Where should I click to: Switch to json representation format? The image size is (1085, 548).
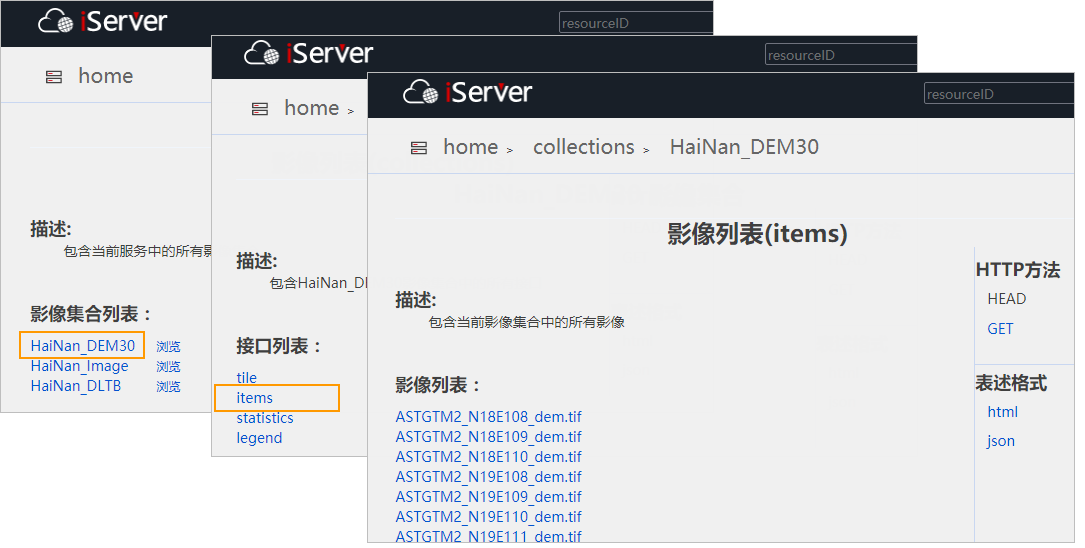[1001, 441]
